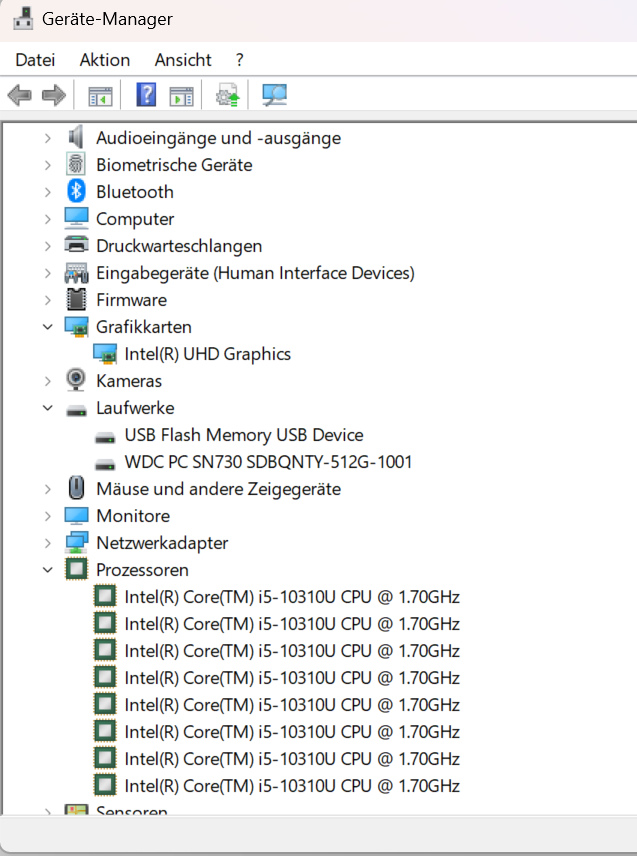Viewport: 637px width, 856px height.
Task: Toggle the console tree pane toolbar icon
Action: (100, 96)
